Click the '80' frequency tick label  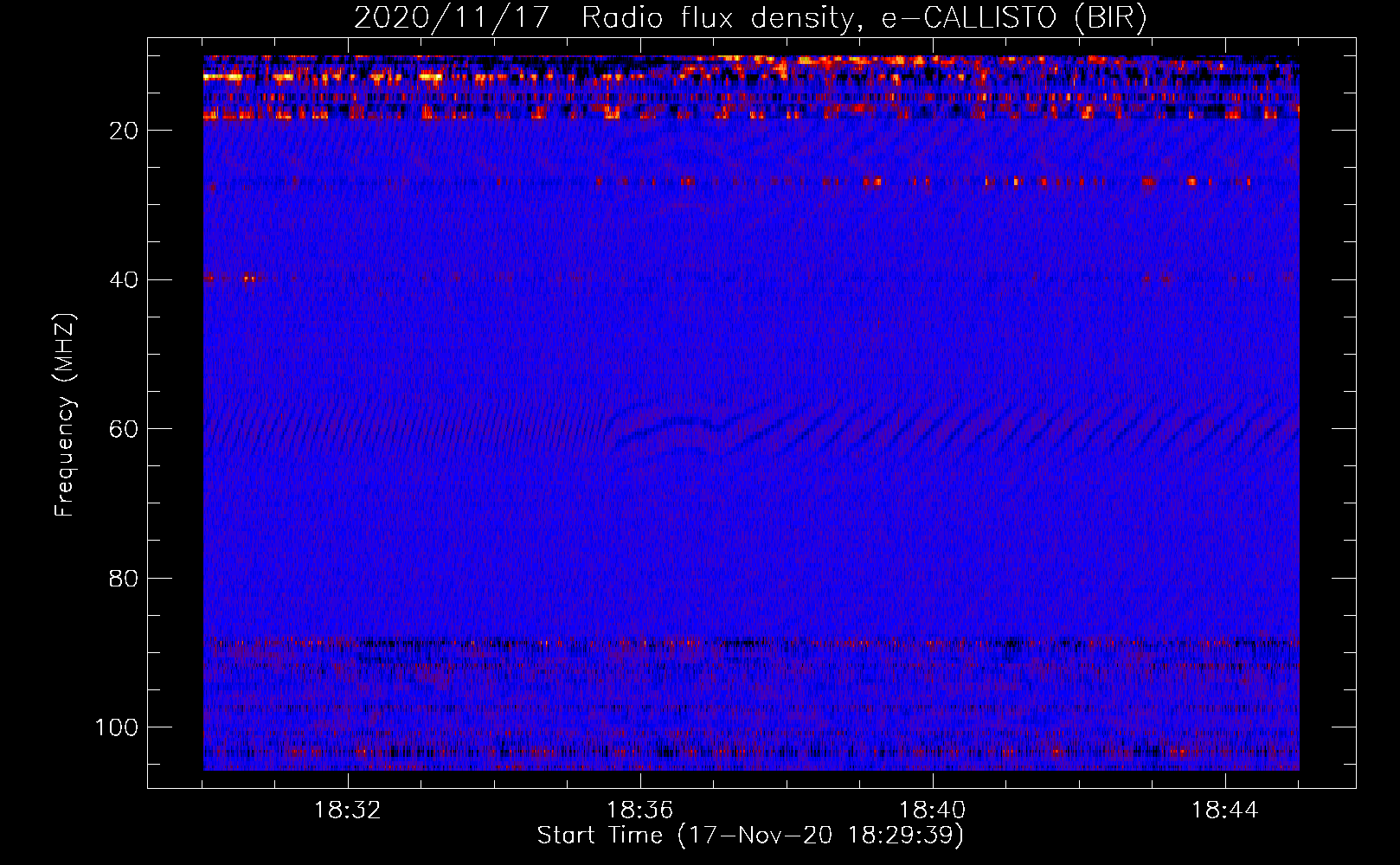(x=124, y=579)
